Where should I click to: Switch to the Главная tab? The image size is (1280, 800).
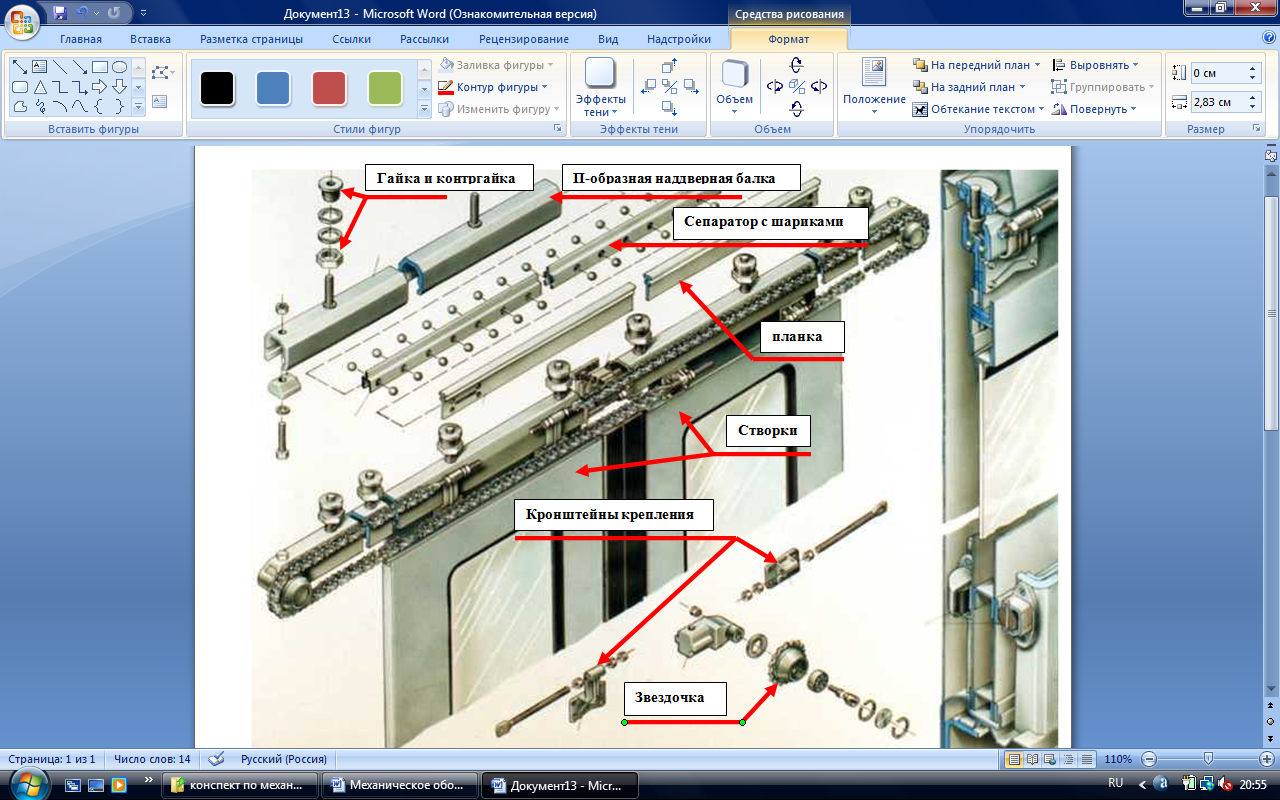pyautogui.click(x=81, y=39)
